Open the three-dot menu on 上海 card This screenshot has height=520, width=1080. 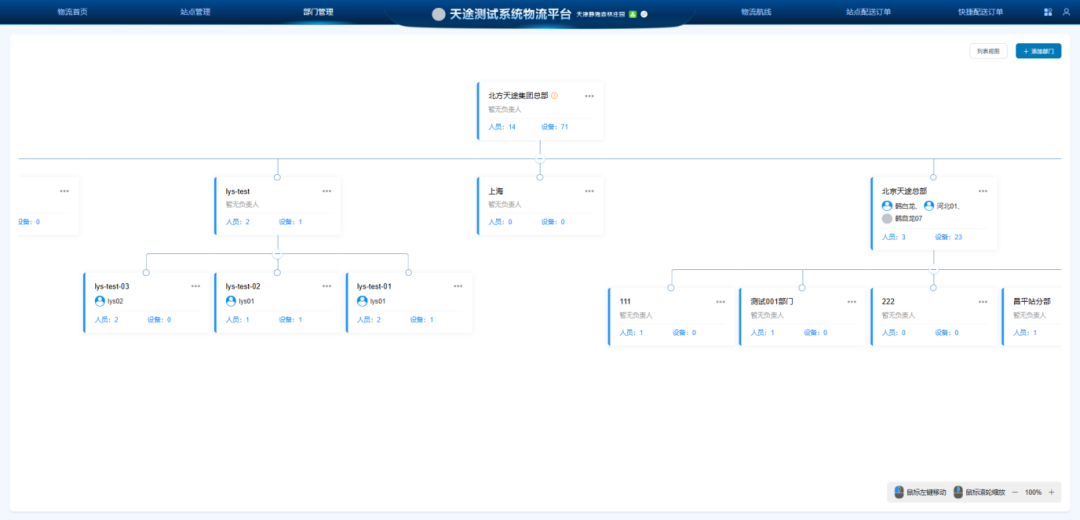[x=589, y=191]
